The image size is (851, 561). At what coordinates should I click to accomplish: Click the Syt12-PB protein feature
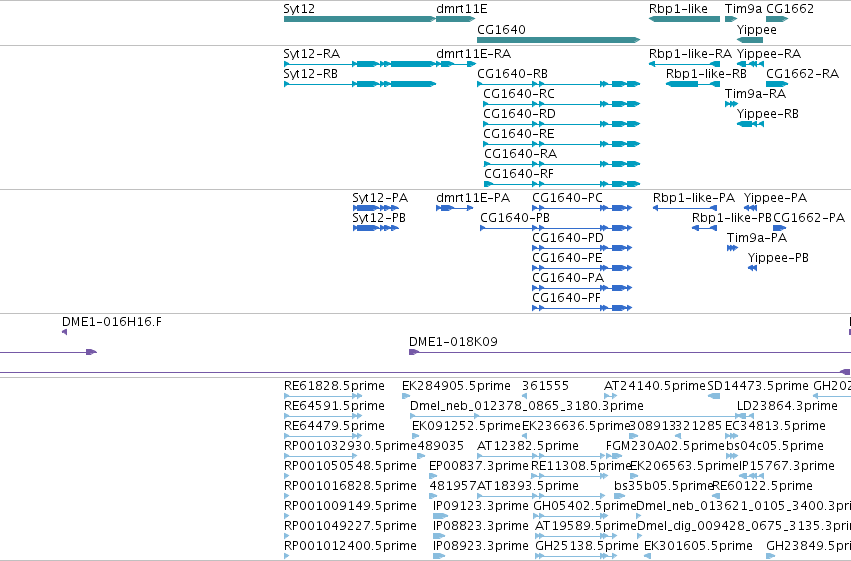coord(376,228)
